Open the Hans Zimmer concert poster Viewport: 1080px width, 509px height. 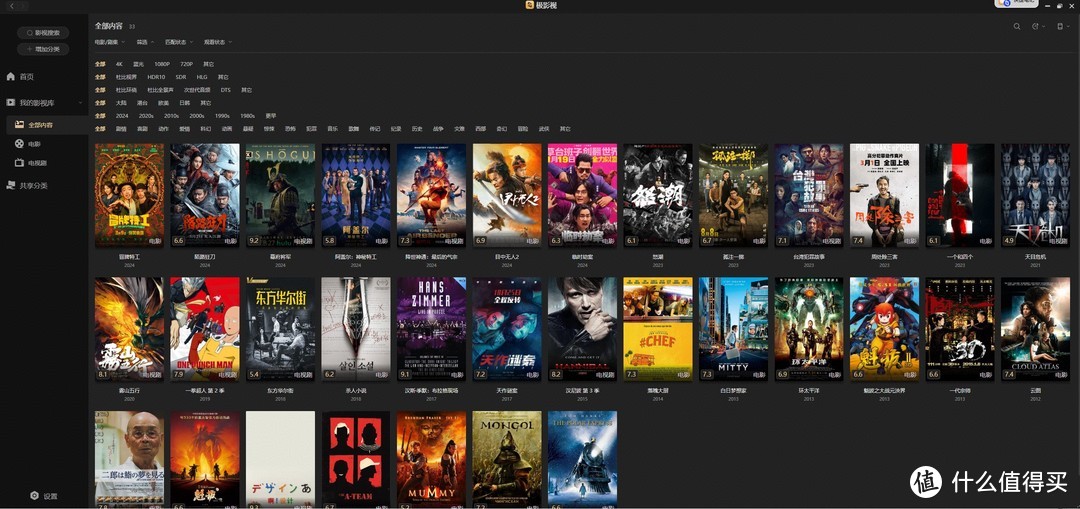pyautogui.click(x=431, y=329)
